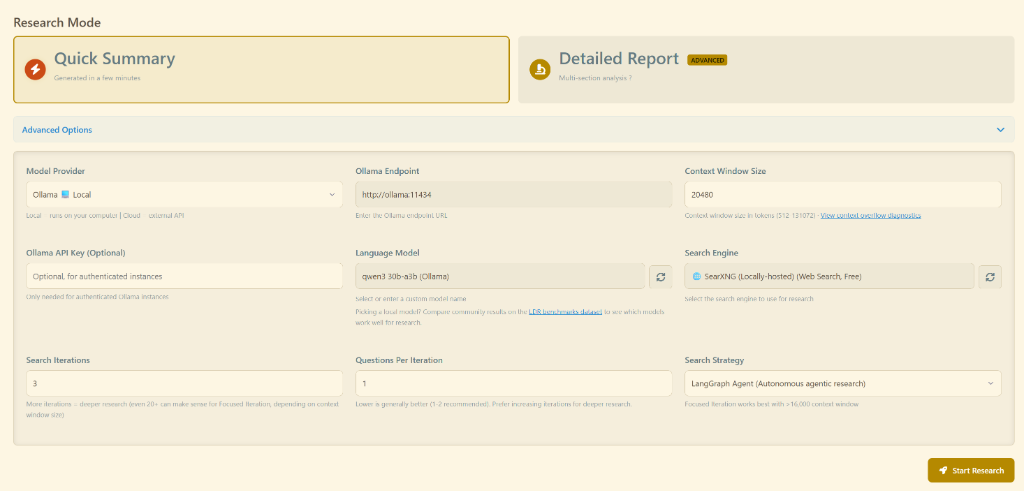This screenshot has height=491, width=1024.
Task: Open the LDR benchmarks dataset link
Action: (565, 312)
